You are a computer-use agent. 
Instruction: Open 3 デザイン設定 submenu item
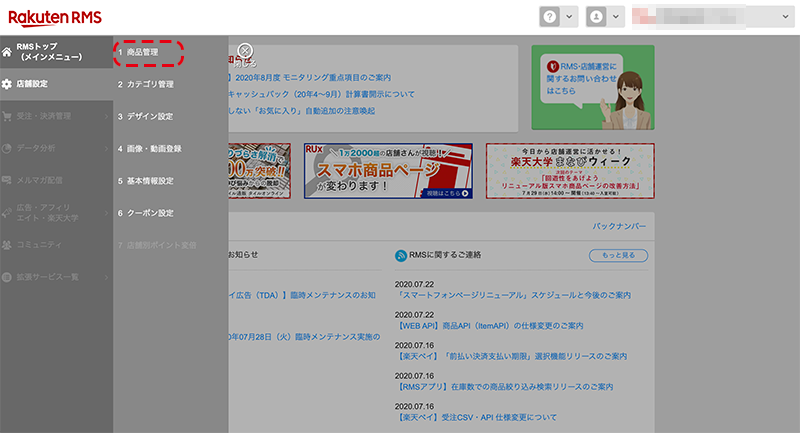coord(146,116)
